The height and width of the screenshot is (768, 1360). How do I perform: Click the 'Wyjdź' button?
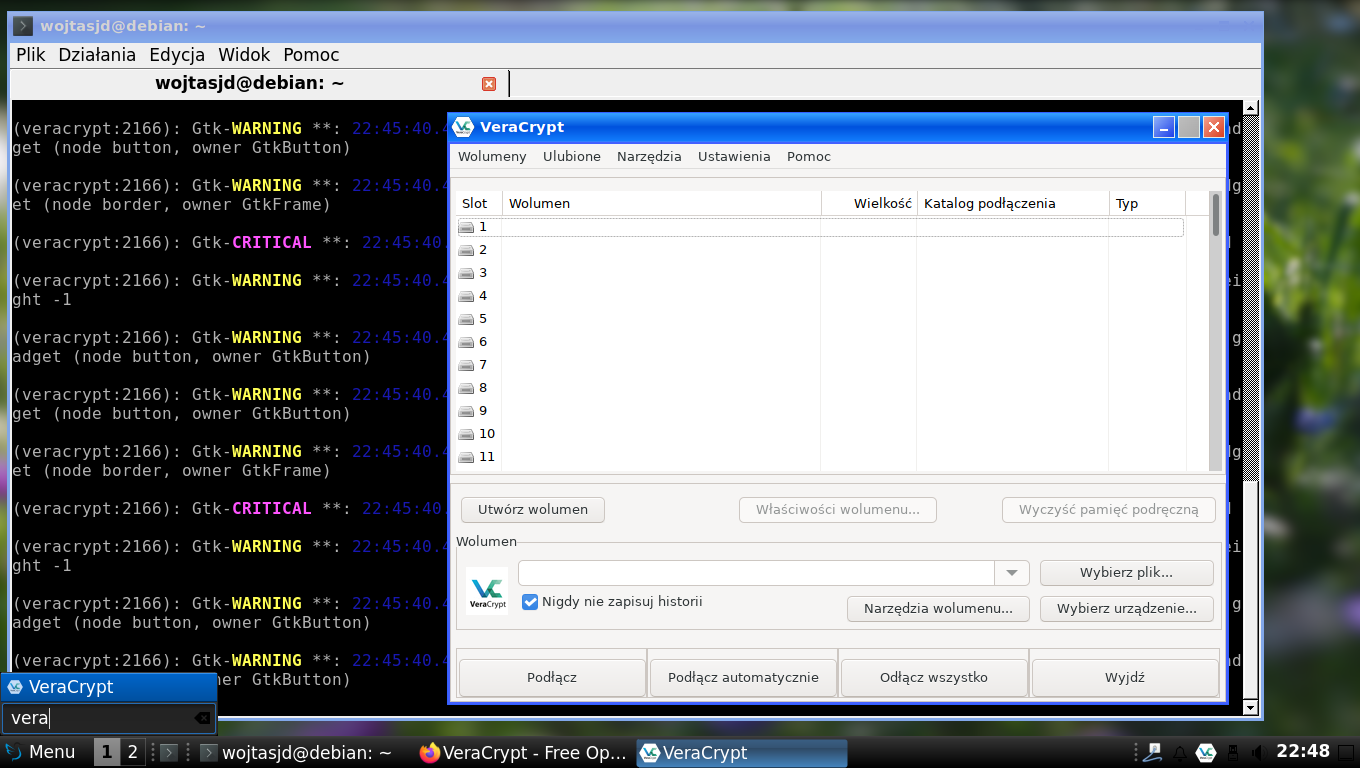(1125, 677)
